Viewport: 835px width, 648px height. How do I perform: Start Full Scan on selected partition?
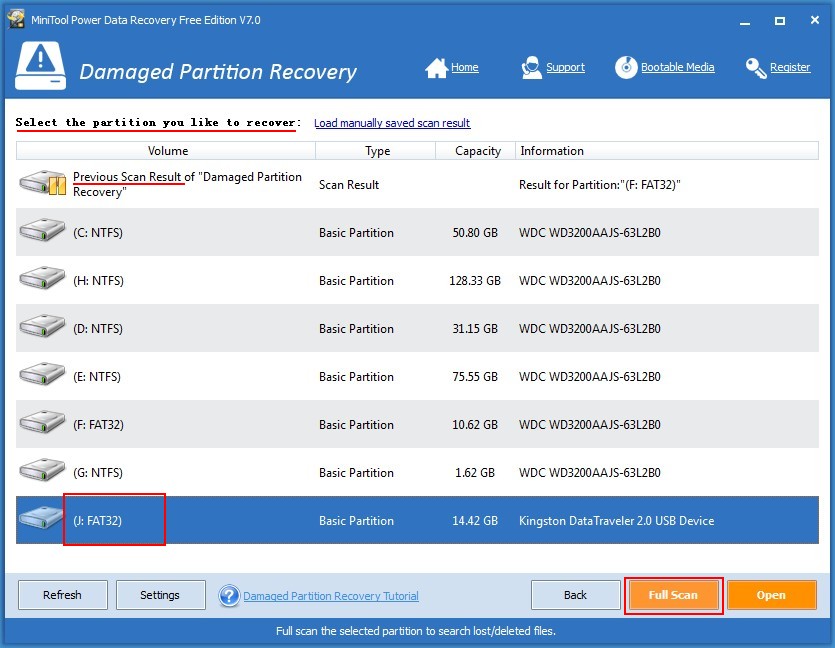[x=673, y=595]
